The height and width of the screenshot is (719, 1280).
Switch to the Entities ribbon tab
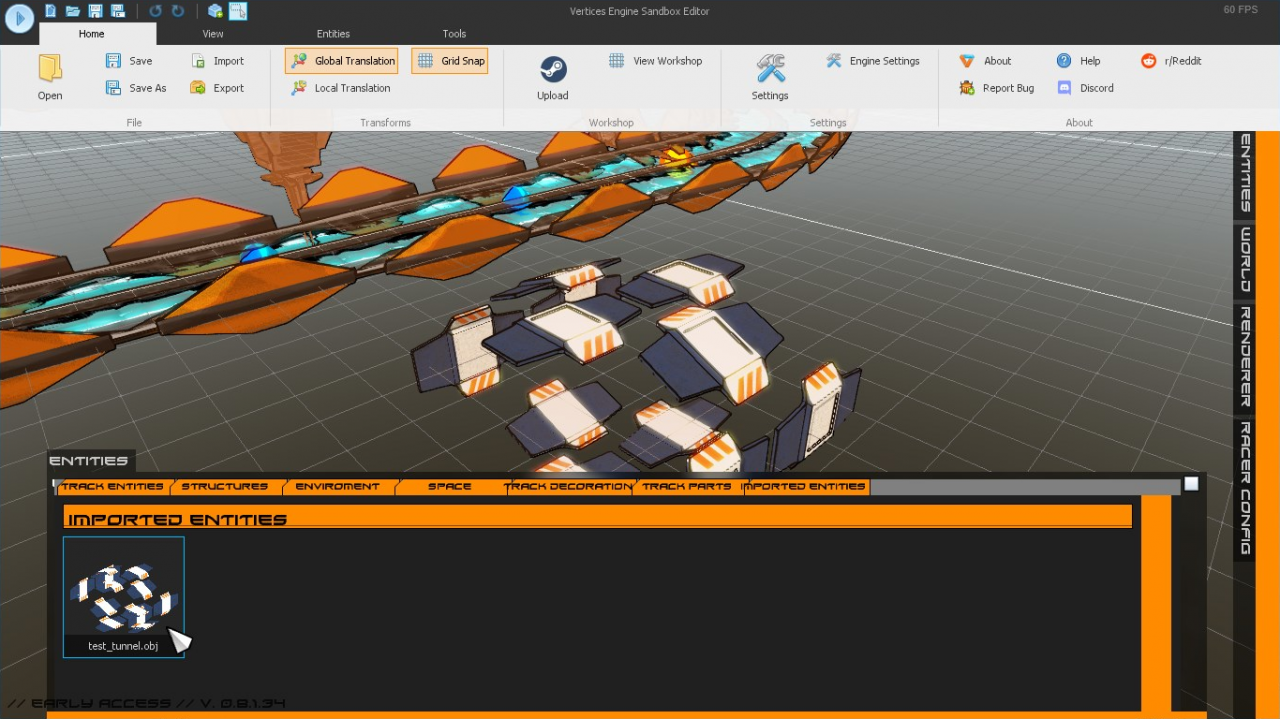333,34
